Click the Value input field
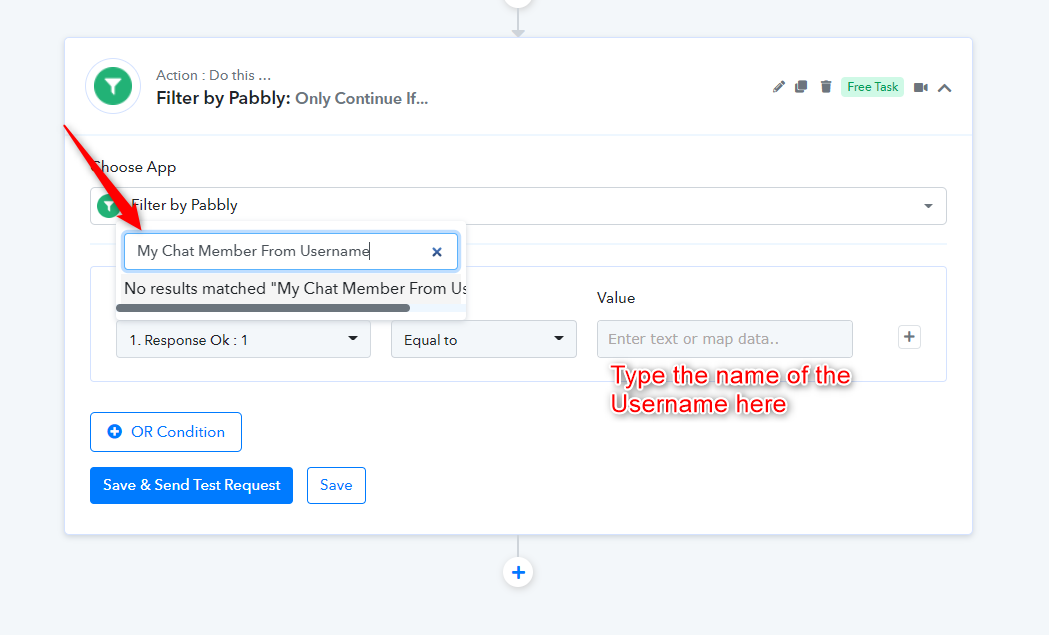The height and width of the screenshot is (635, 1049). click(725, 339)
